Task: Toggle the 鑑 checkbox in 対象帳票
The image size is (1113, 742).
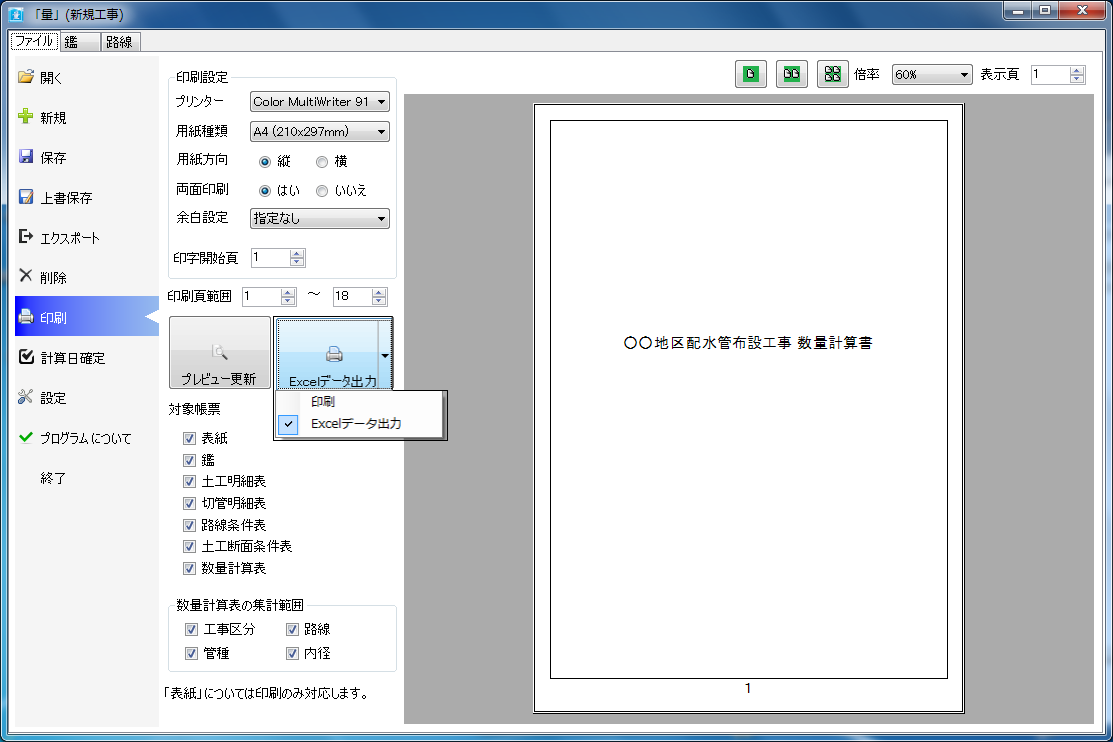Action: 189,460
